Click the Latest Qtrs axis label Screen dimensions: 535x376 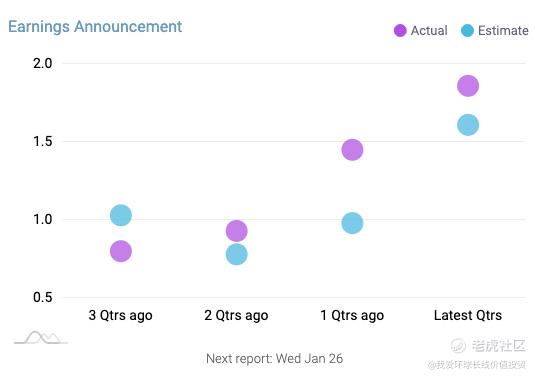click(x=468, y=315)
